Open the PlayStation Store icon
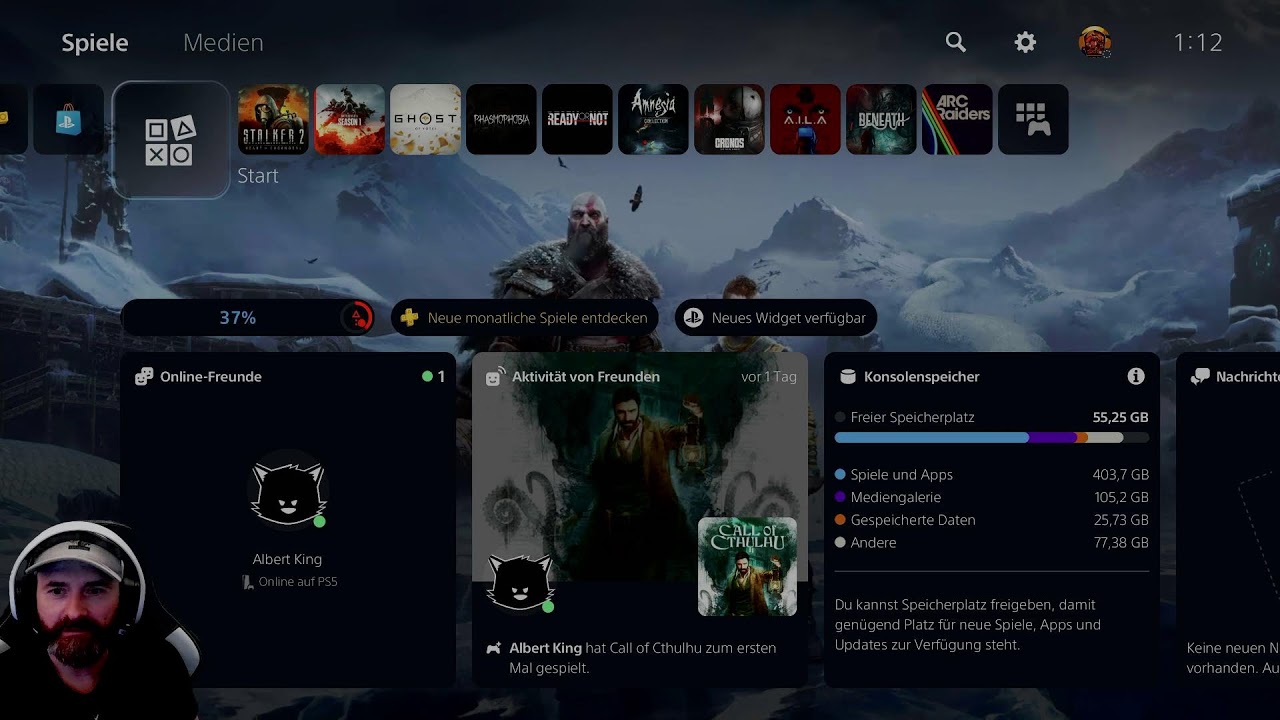 68,119
